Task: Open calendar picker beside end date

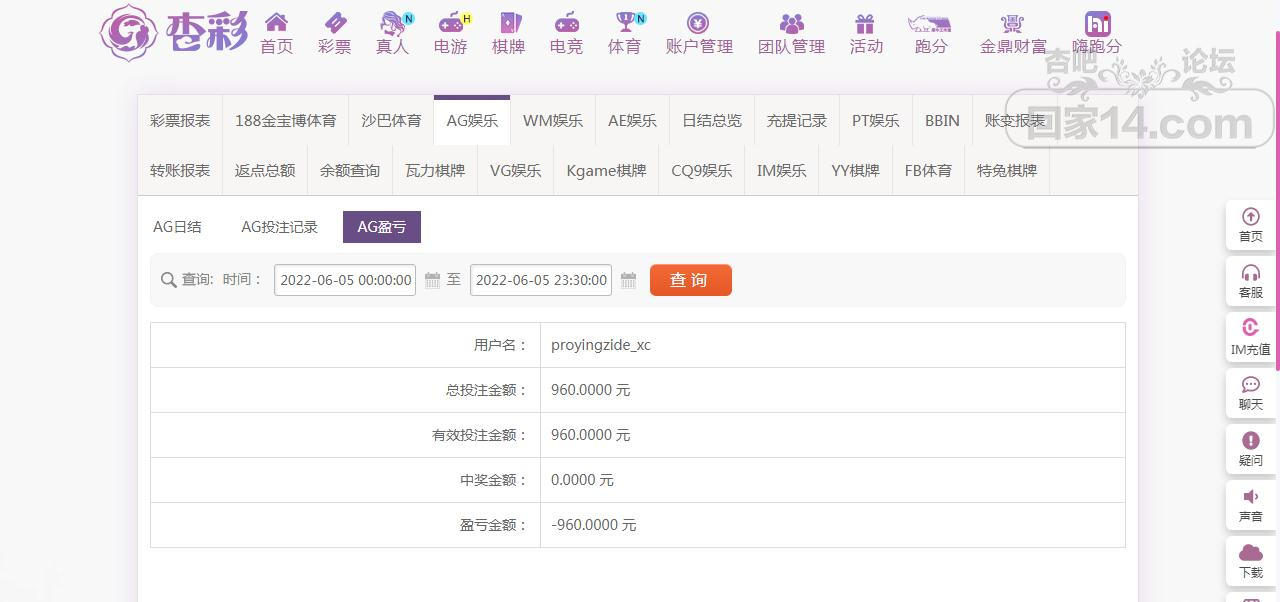Action: pyautogui.click(x=628, y=280)
